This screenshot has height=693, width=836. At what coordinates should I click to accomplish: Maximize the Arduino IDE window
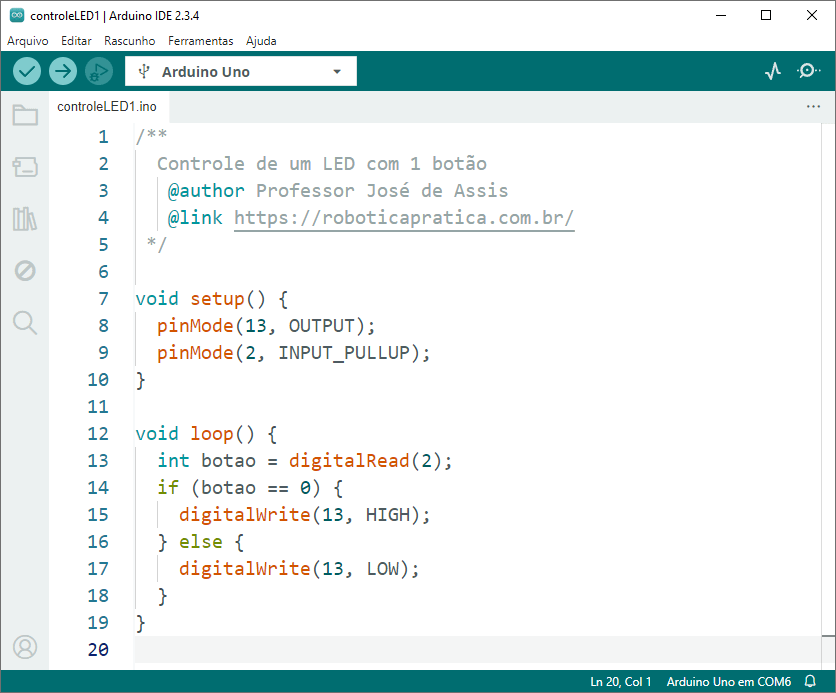(x=766, y=15)
